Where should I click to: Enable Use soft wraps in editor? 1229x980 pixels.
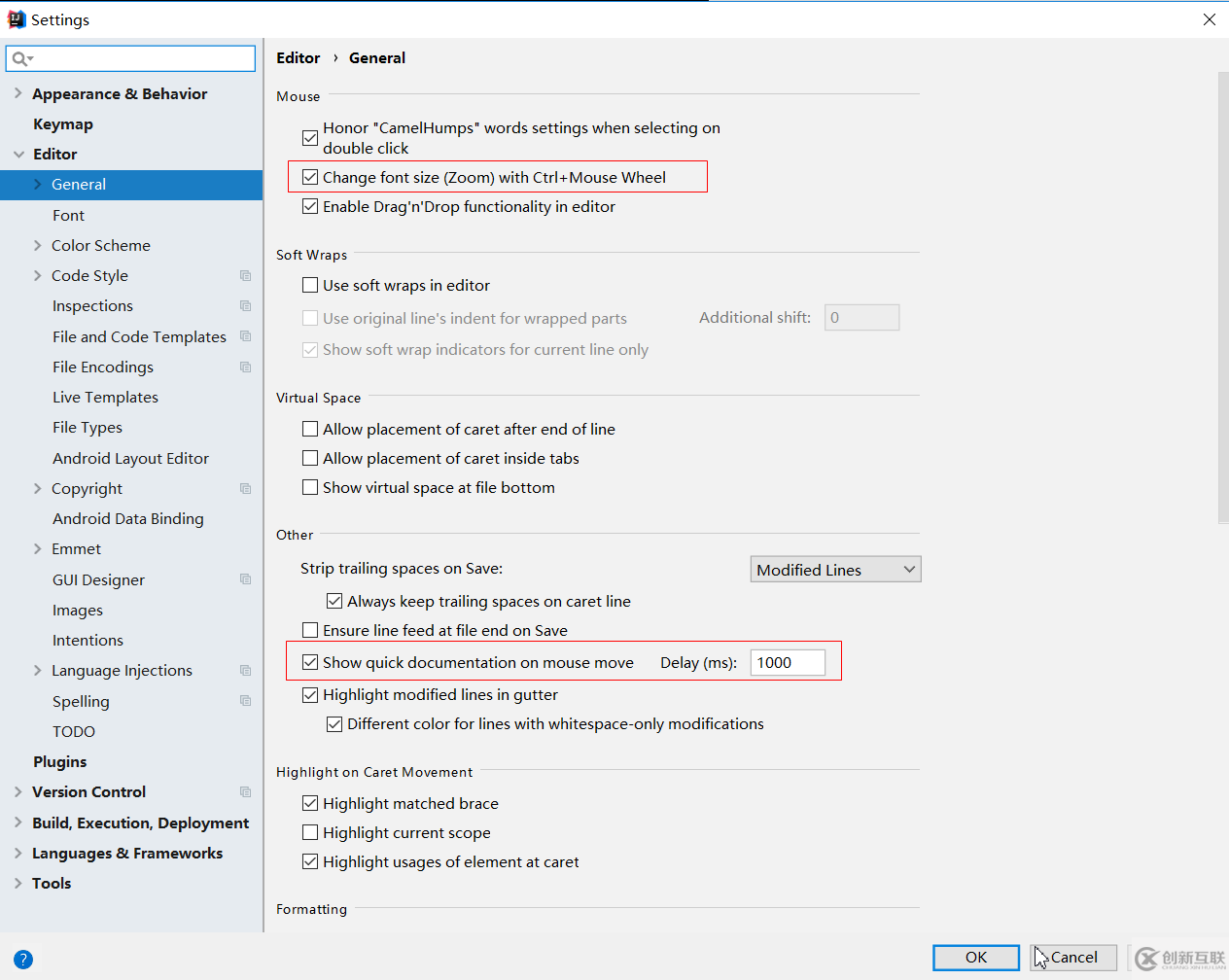coord(310,285)
